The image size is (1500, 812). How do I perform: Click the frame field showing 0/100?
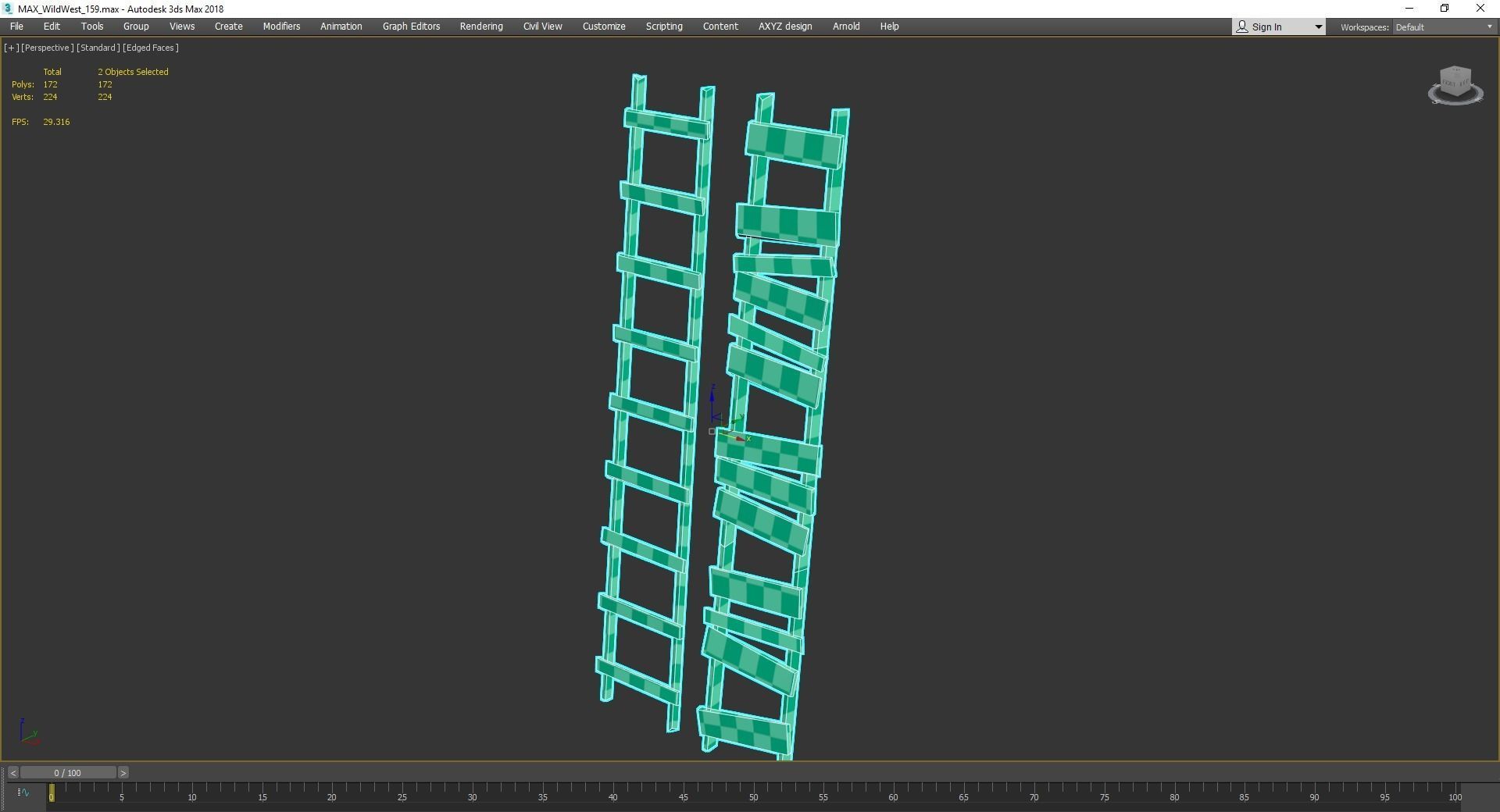[x=70, y=772]
